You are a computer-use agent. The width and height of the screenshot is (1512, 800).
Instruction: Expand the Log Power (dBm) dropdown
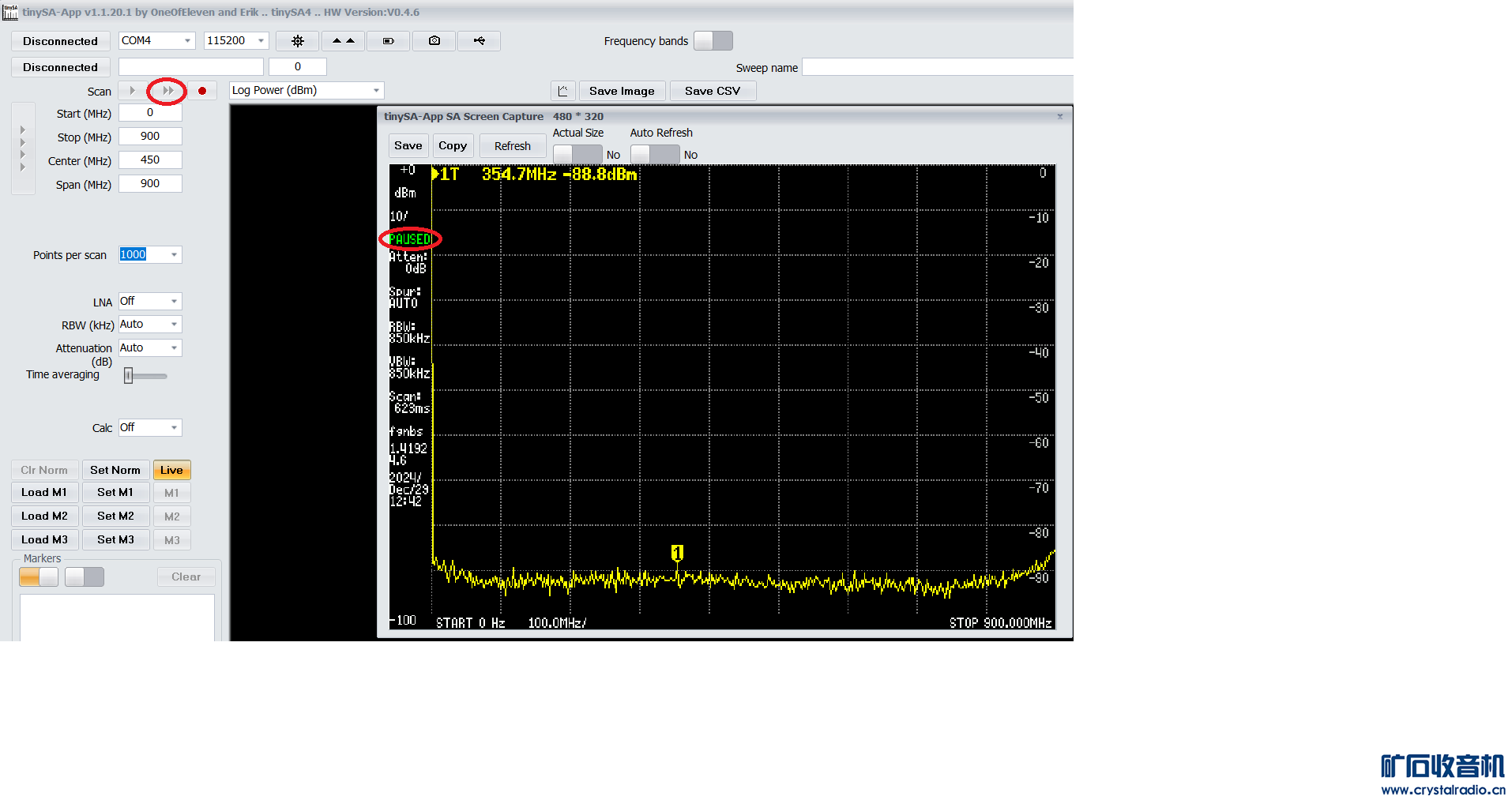(x=306, y=91)
